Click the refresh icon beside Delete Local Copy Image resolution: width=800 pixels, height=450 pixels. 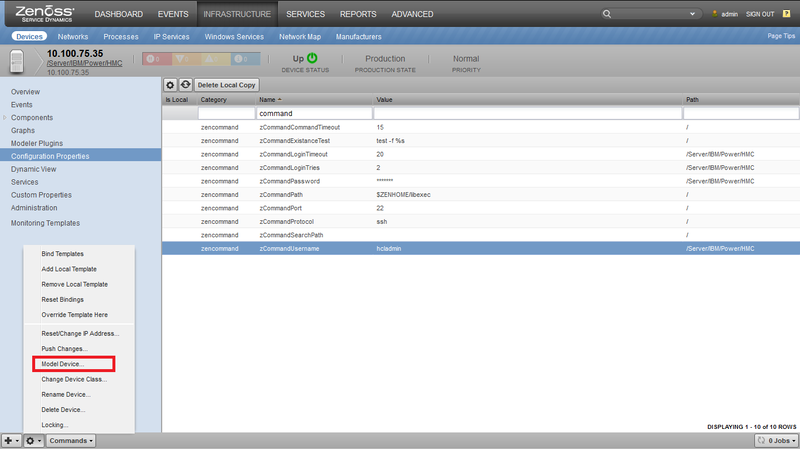pyautogui.click(x=185, y=85)
